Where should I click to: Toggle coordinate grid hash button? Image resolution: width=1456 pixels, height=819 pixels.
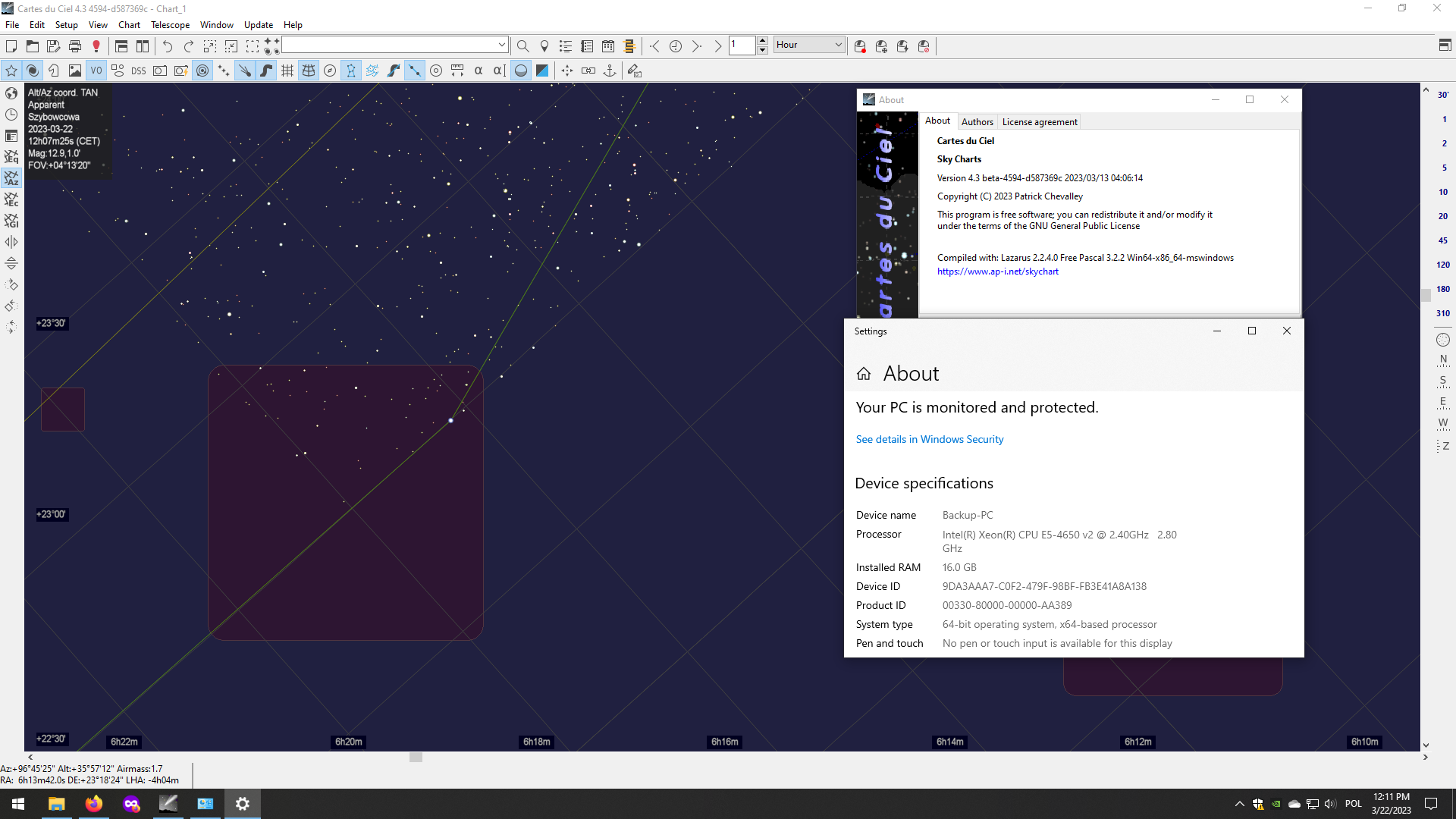pos(287,71)
